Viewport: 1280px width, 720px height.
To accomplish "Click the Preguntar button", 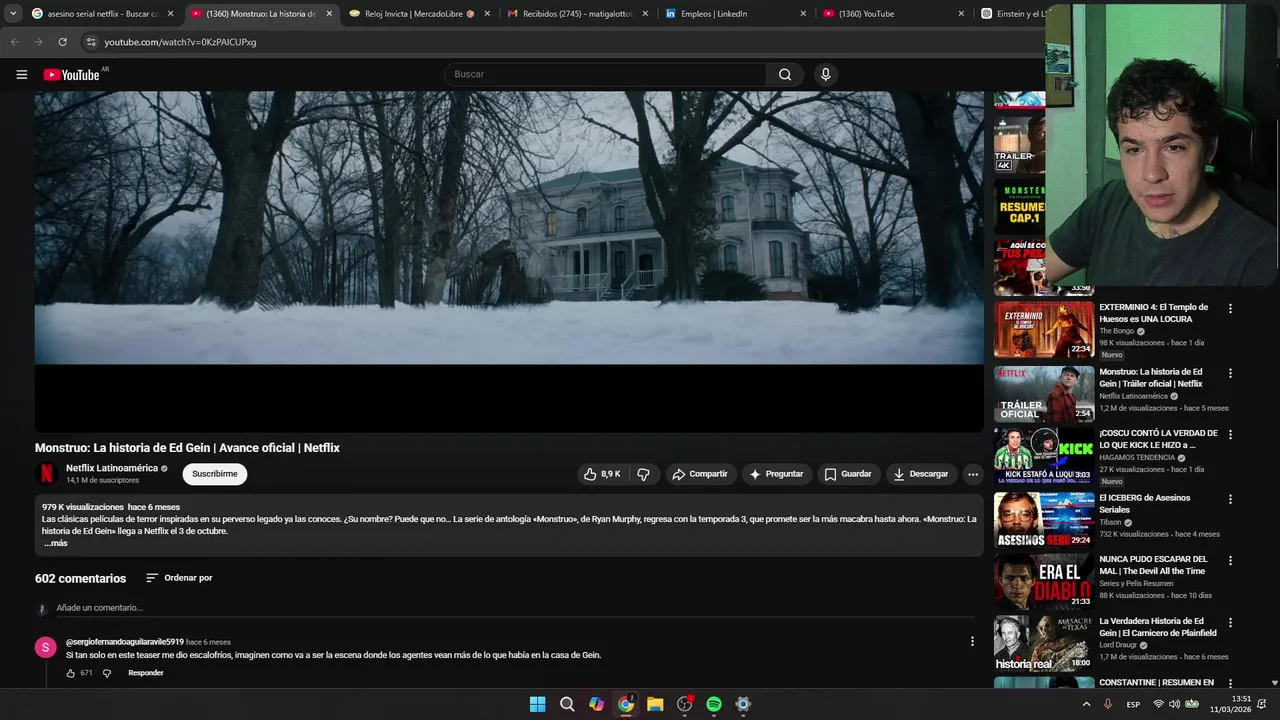I will [x=776, y=474].
